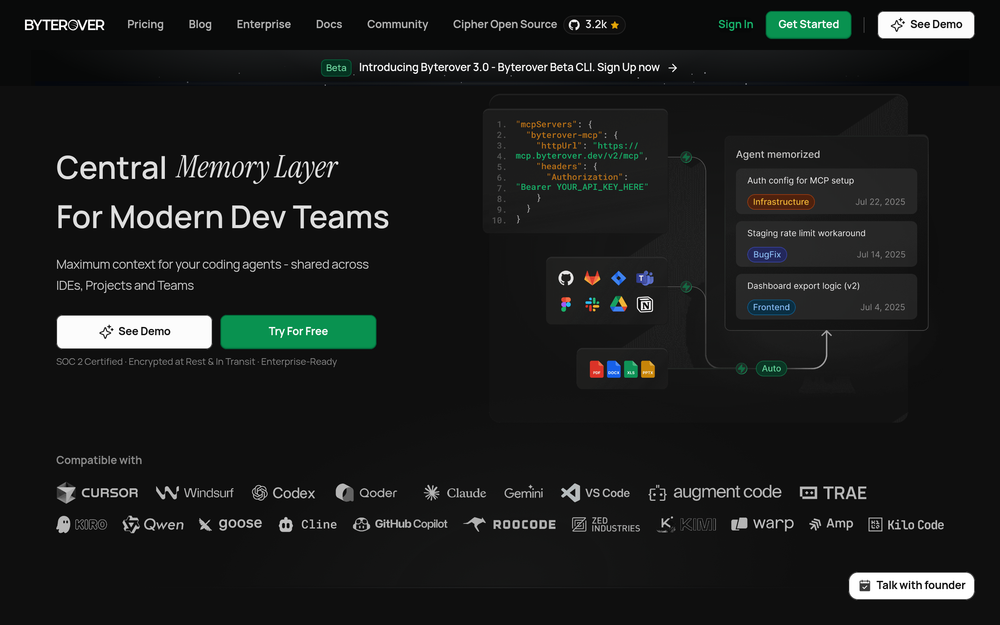The width and height of the screenshot is (1000, 625).
Task: Open the Enterprise menu item
Action: pos(263,24)
